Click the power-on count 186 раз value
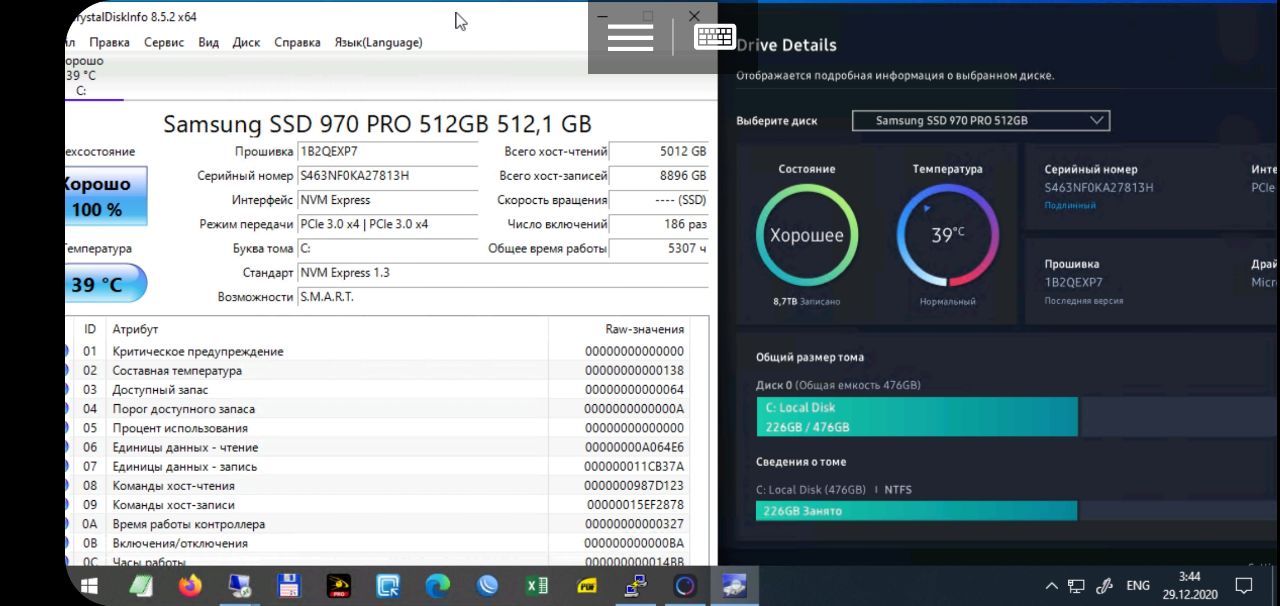The image size is (1280, 606). click(659, 224)
